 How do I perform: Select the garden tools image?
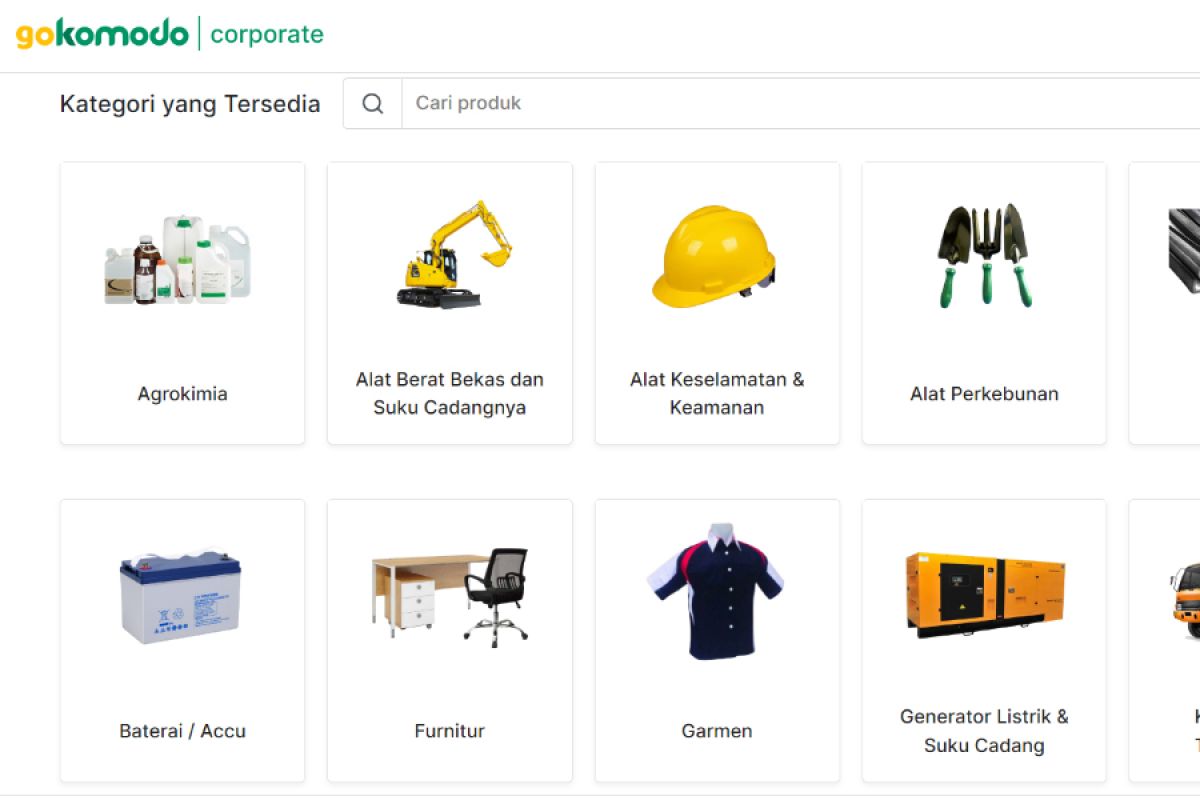pos(984,256)
